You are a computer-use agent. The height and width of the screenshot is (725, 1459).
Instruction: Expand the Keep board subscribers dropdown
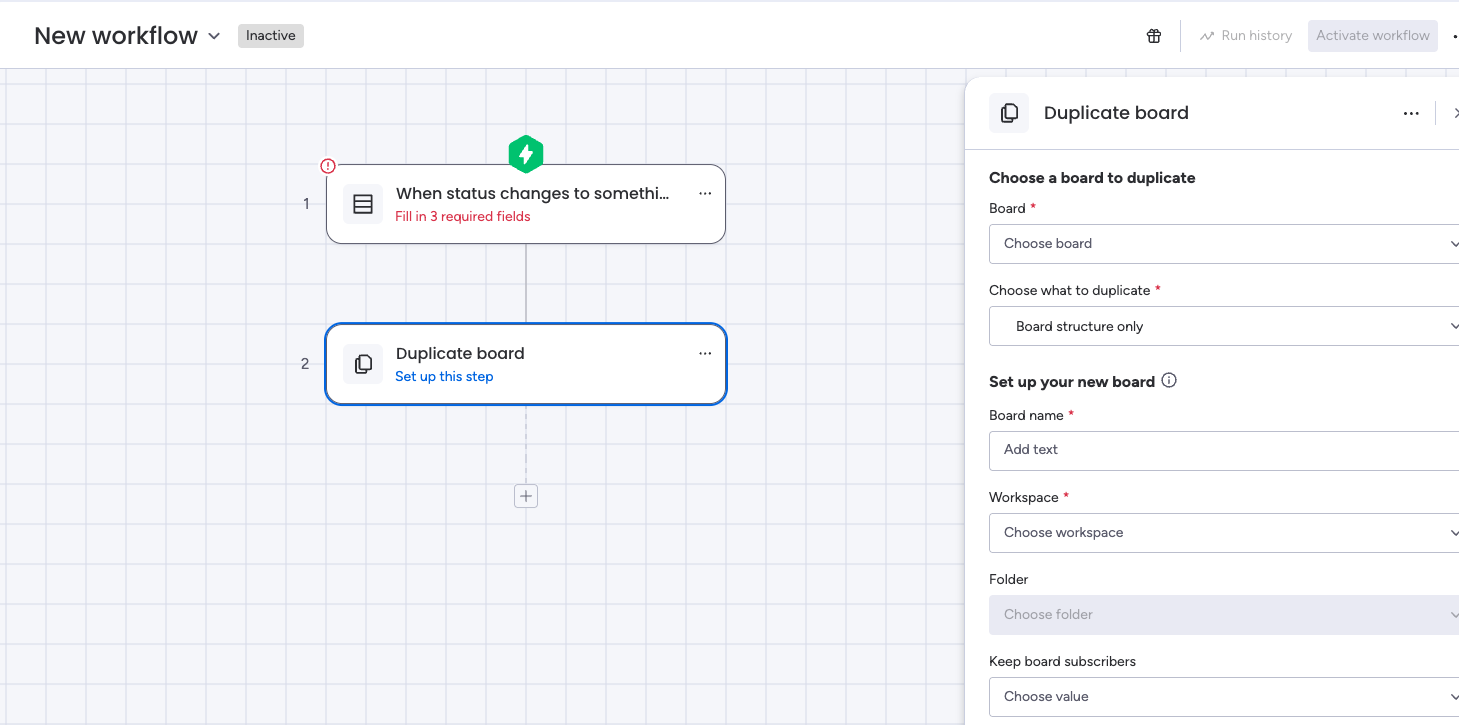coord(1223,697)
